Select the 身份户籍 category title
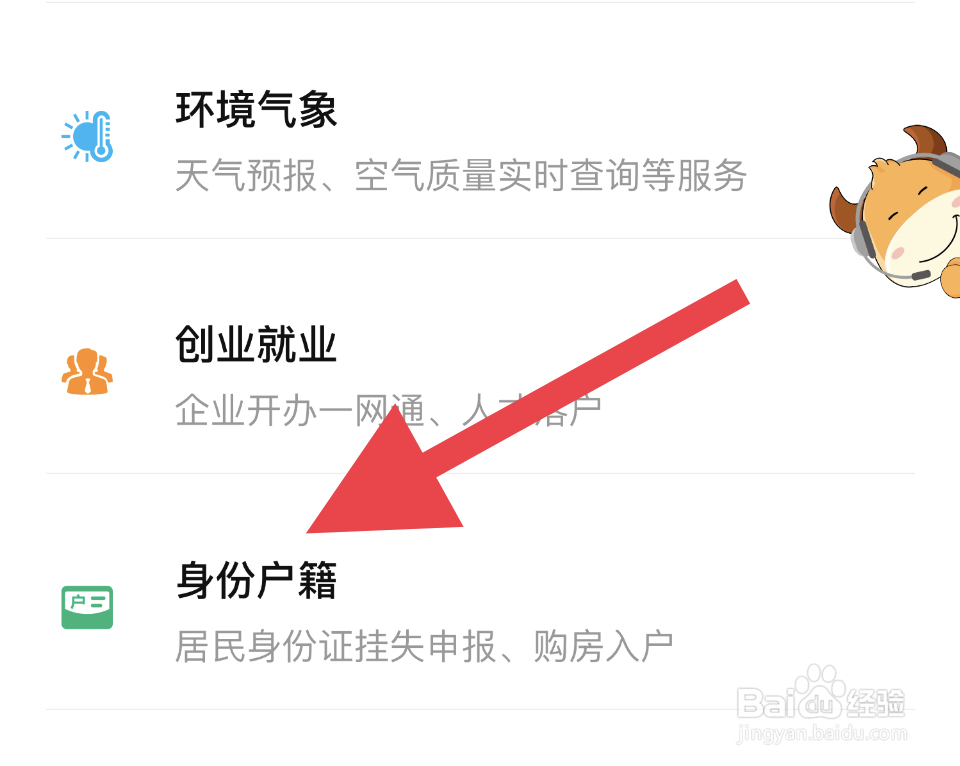This screenshot has width=960, height=766. coord(256,580)
